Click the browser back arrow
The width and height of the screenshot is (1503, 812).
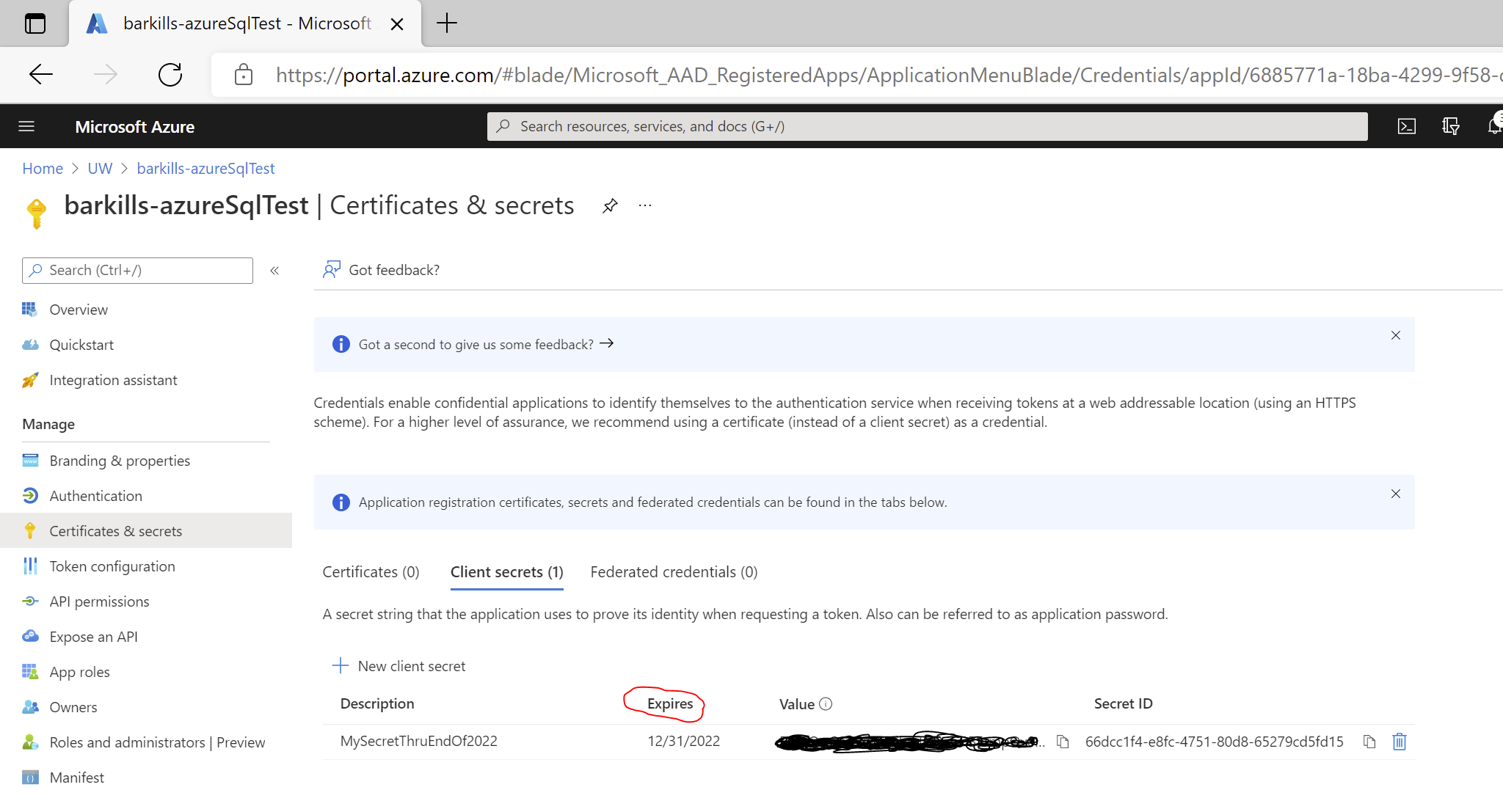point(41,74)
